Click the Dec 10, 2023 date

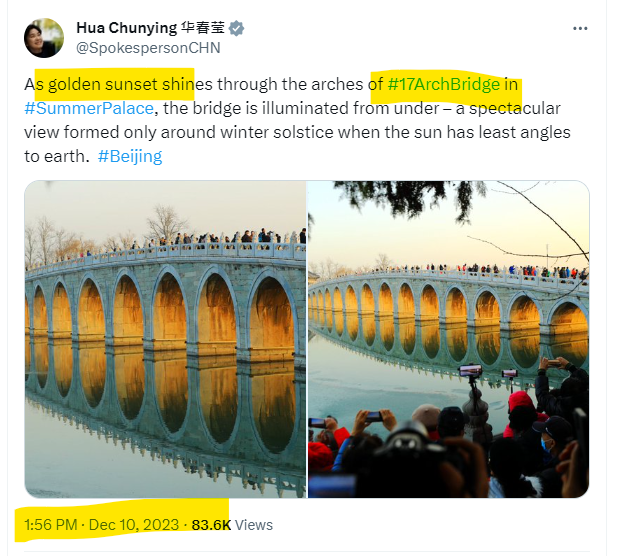[x=134, y=525]
